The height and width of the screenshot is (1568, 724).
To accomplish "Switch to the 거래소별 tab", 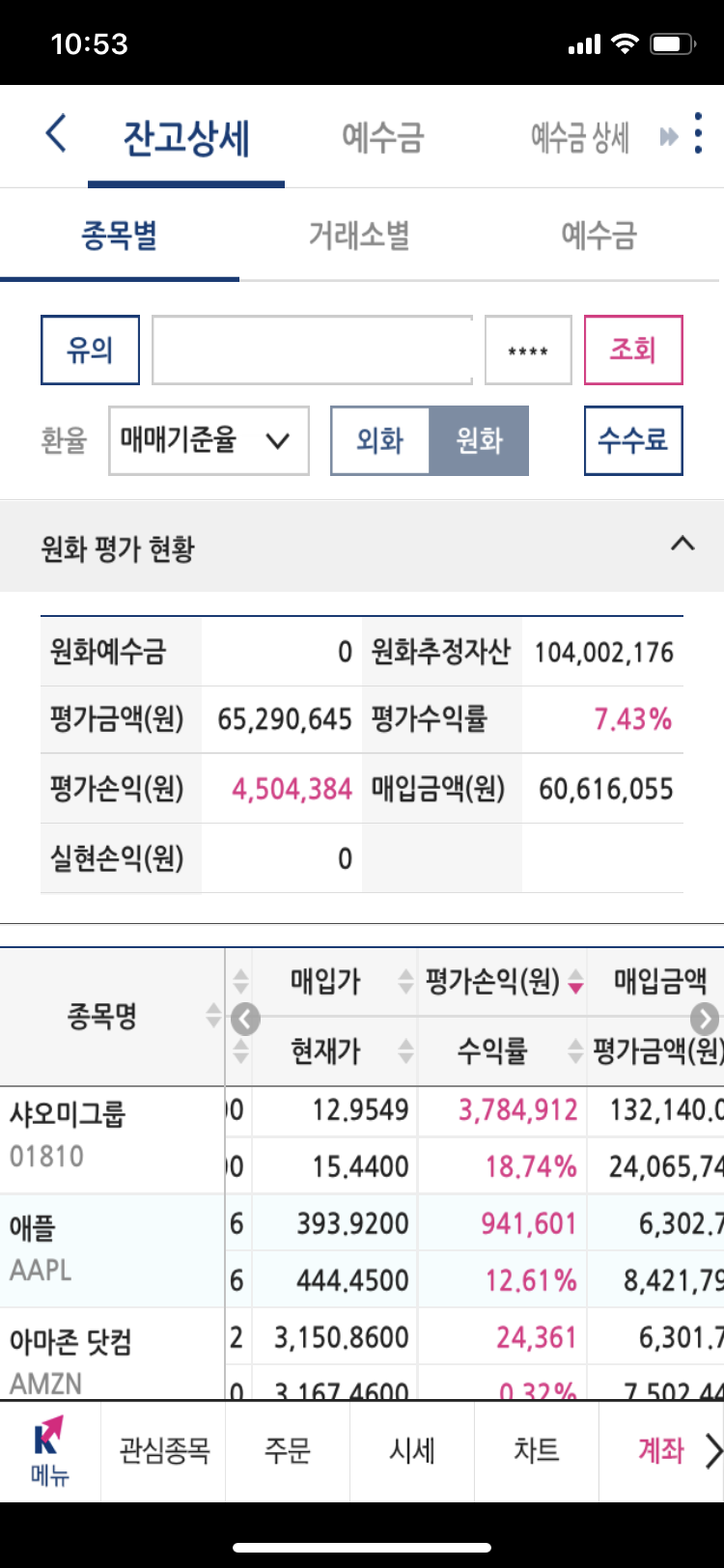I will pyautogui.click(x=359, y=235).
